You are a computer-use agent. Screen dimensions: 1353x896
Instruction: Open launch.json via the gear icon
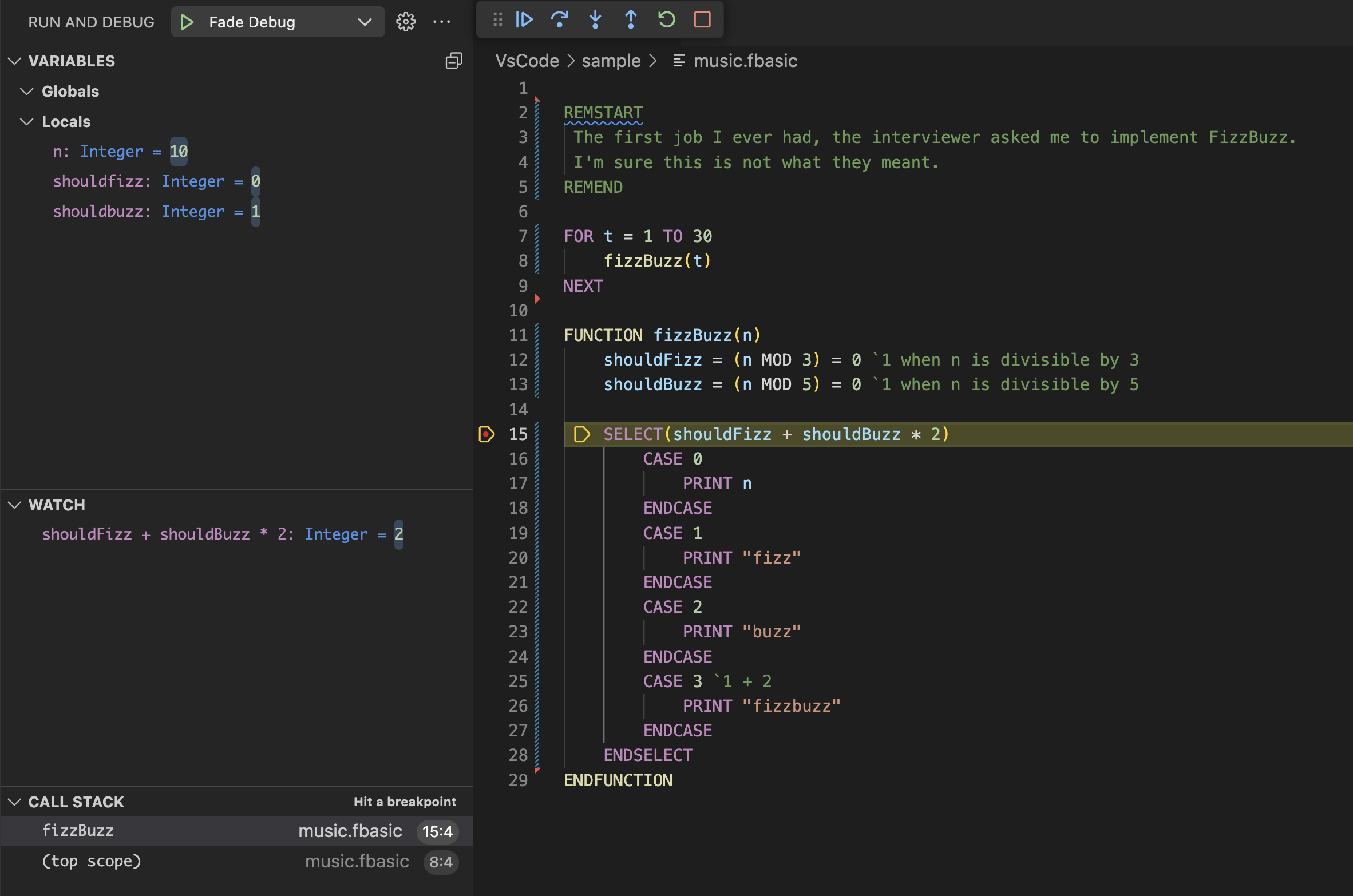pyautogui.click(x=406, y=22)
